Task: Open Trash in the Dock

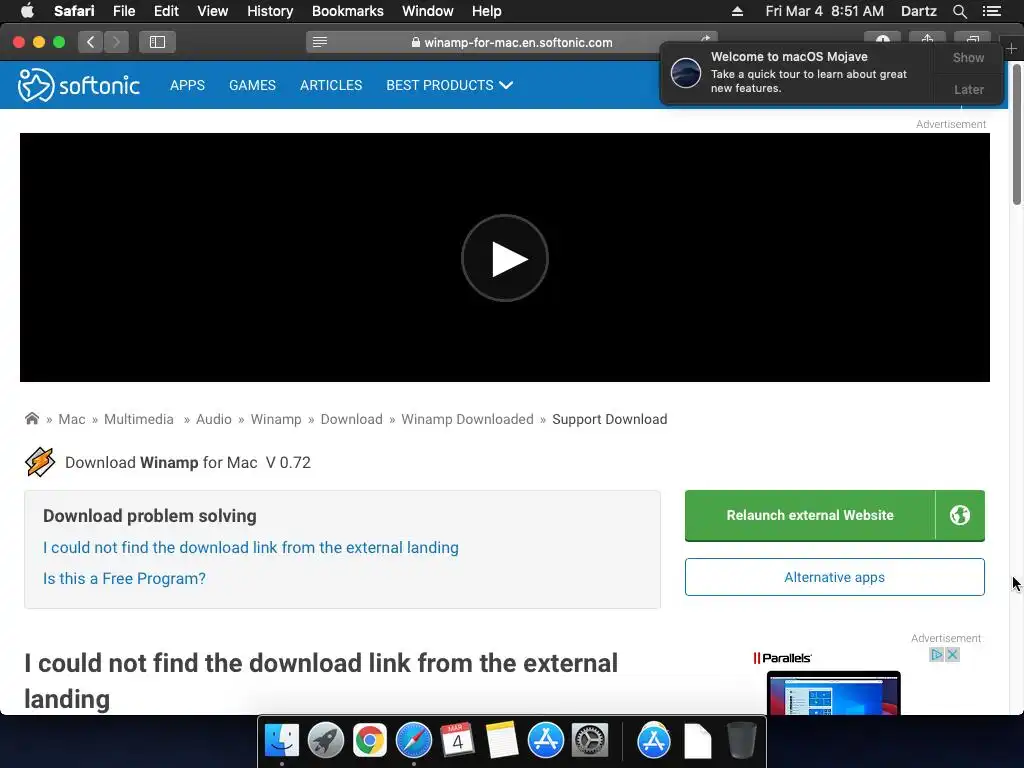Action: click(741, 741)
